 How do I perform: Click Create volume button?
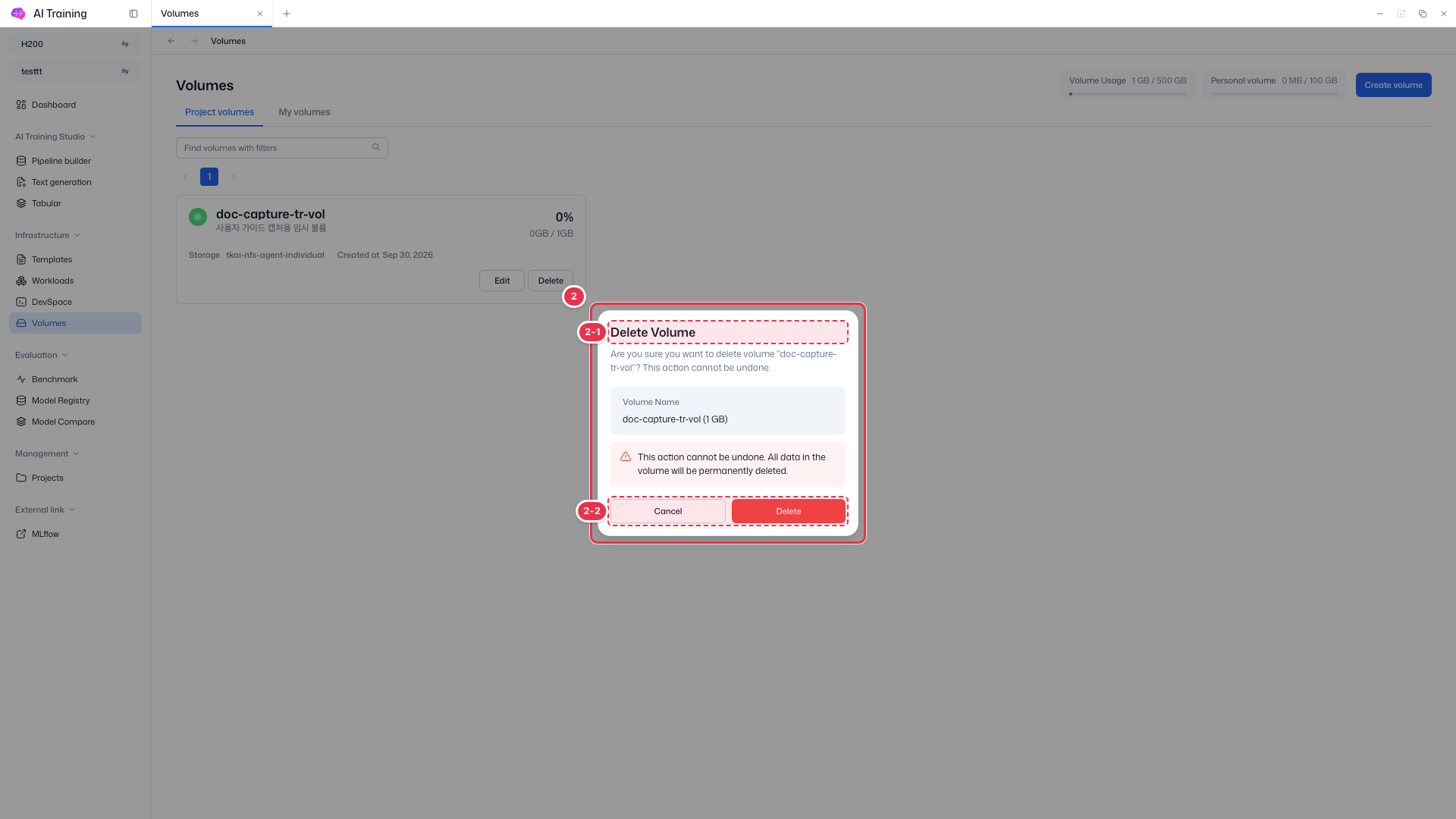[x=1393, y=85]
